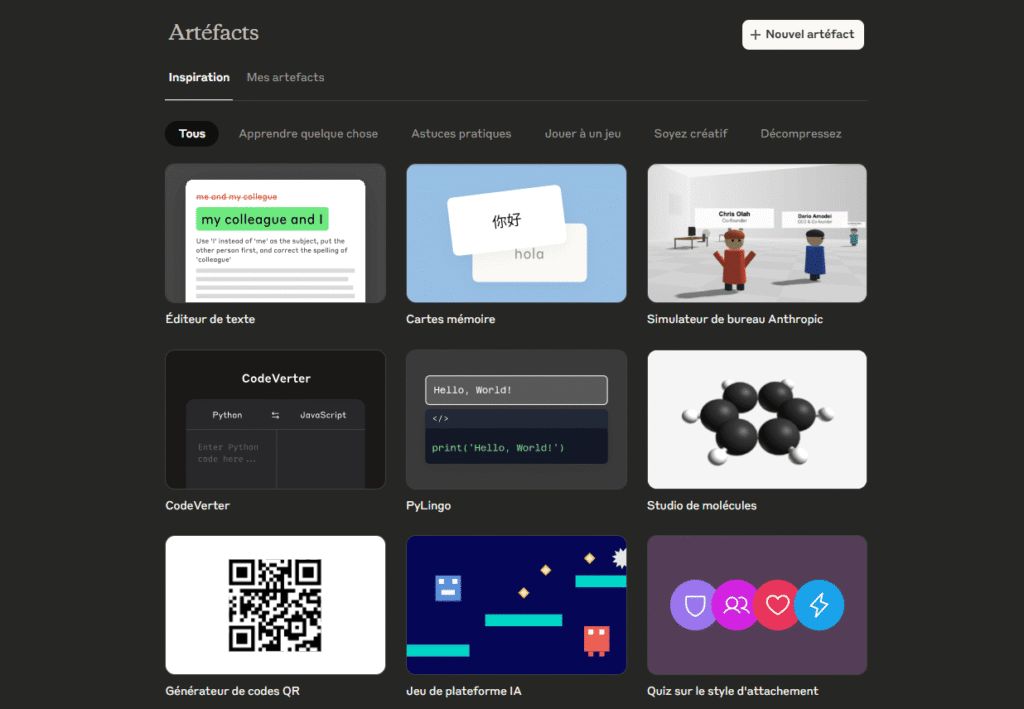This screenshot has height=709, width=1024.
Task: Click the Éditeur de texte title
Action: [x=210, y=319]
